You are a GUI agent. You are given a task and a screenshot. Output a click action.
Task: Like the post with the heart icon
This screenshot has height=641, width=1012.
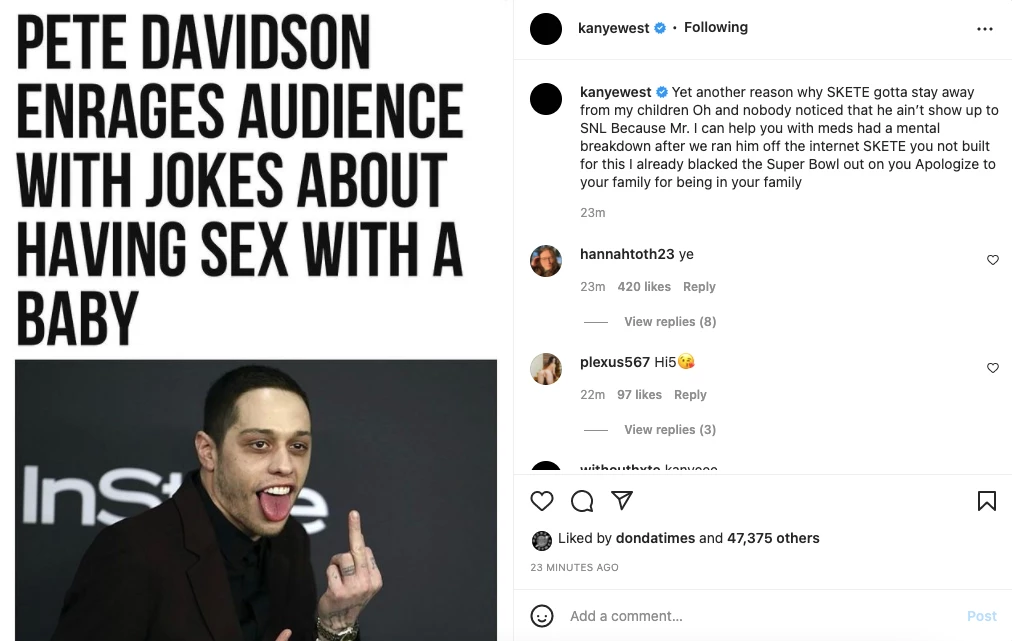tap(541, 501)
